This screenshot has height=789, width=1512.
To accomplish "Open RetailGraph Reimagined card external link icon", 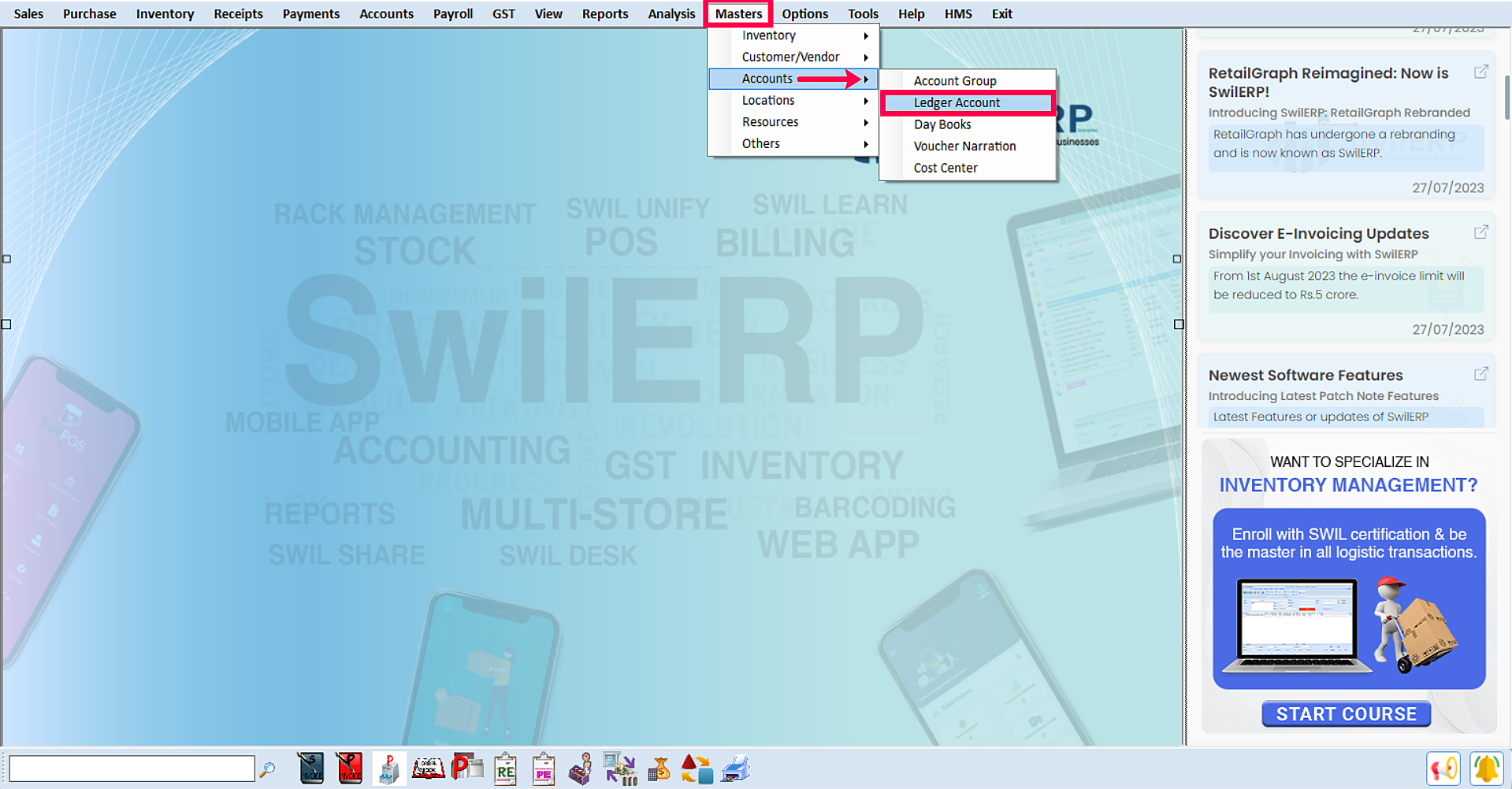I will pos(1481,72).
